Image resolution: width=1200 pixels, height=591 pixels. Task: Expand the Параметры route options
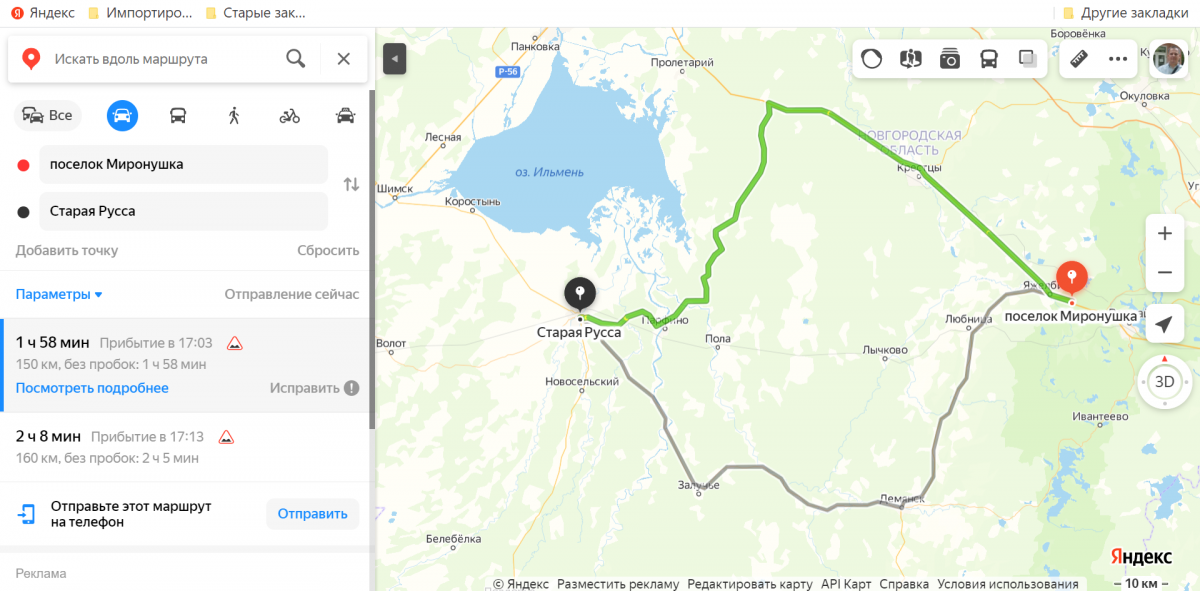(x=59, y=294)
